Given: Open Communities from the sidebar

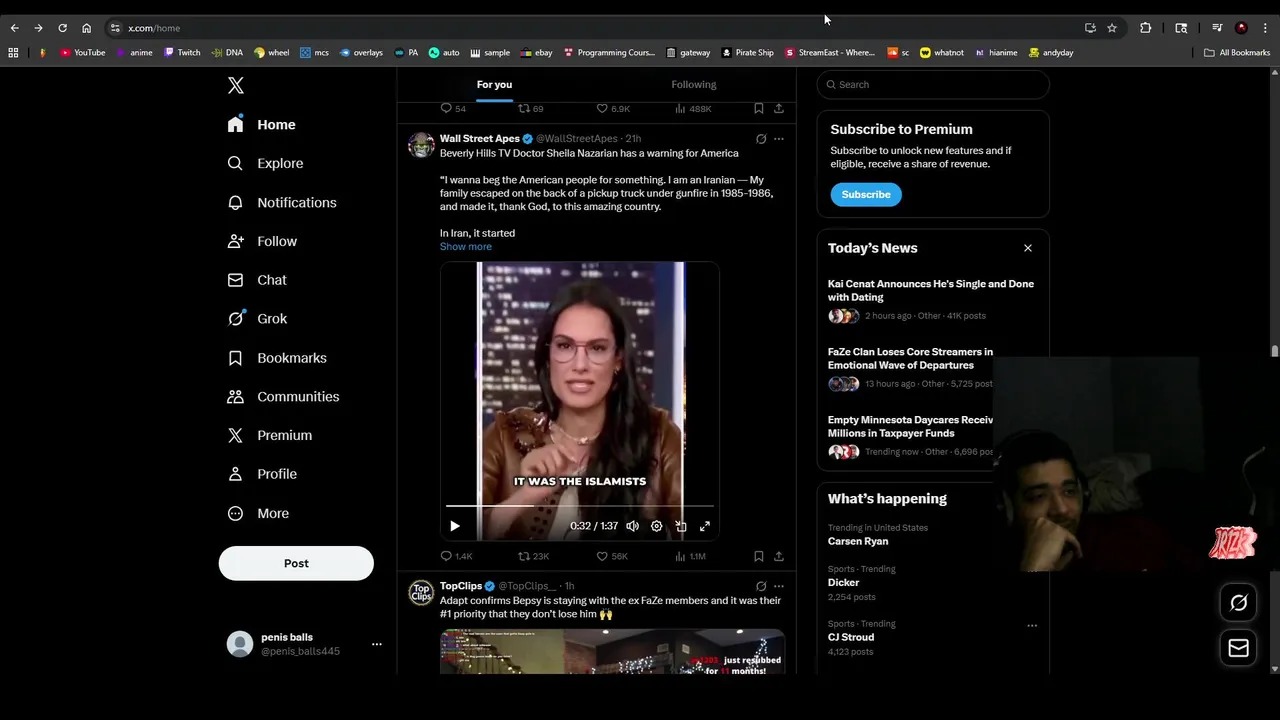Looking at the screenshot, I should tap(284, 397).
